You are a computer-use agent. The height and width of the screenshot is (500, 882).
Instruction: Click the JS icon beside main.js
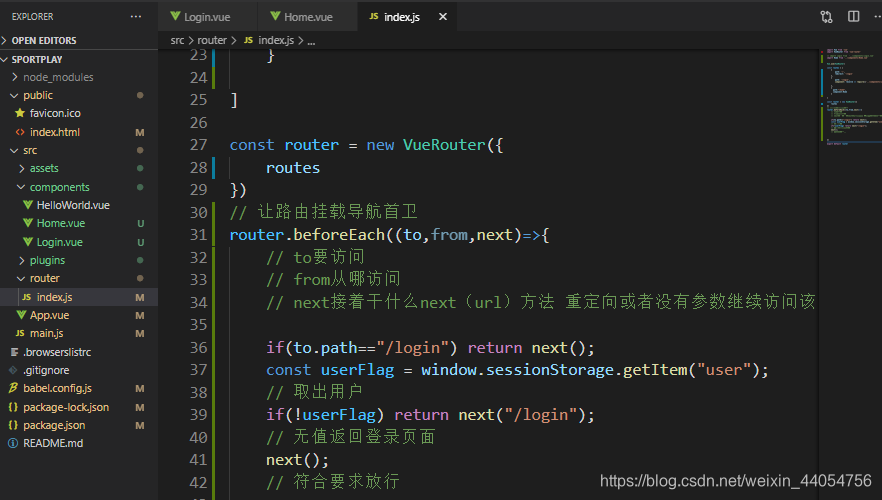coord(20,334)
